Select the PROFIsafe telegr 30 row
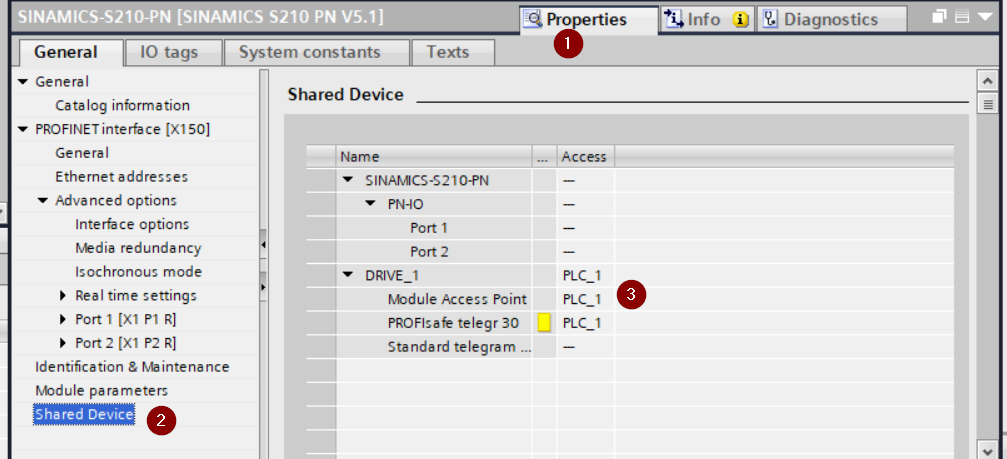The width and height of the screenshot is (1007, 459). pos(629,323)
